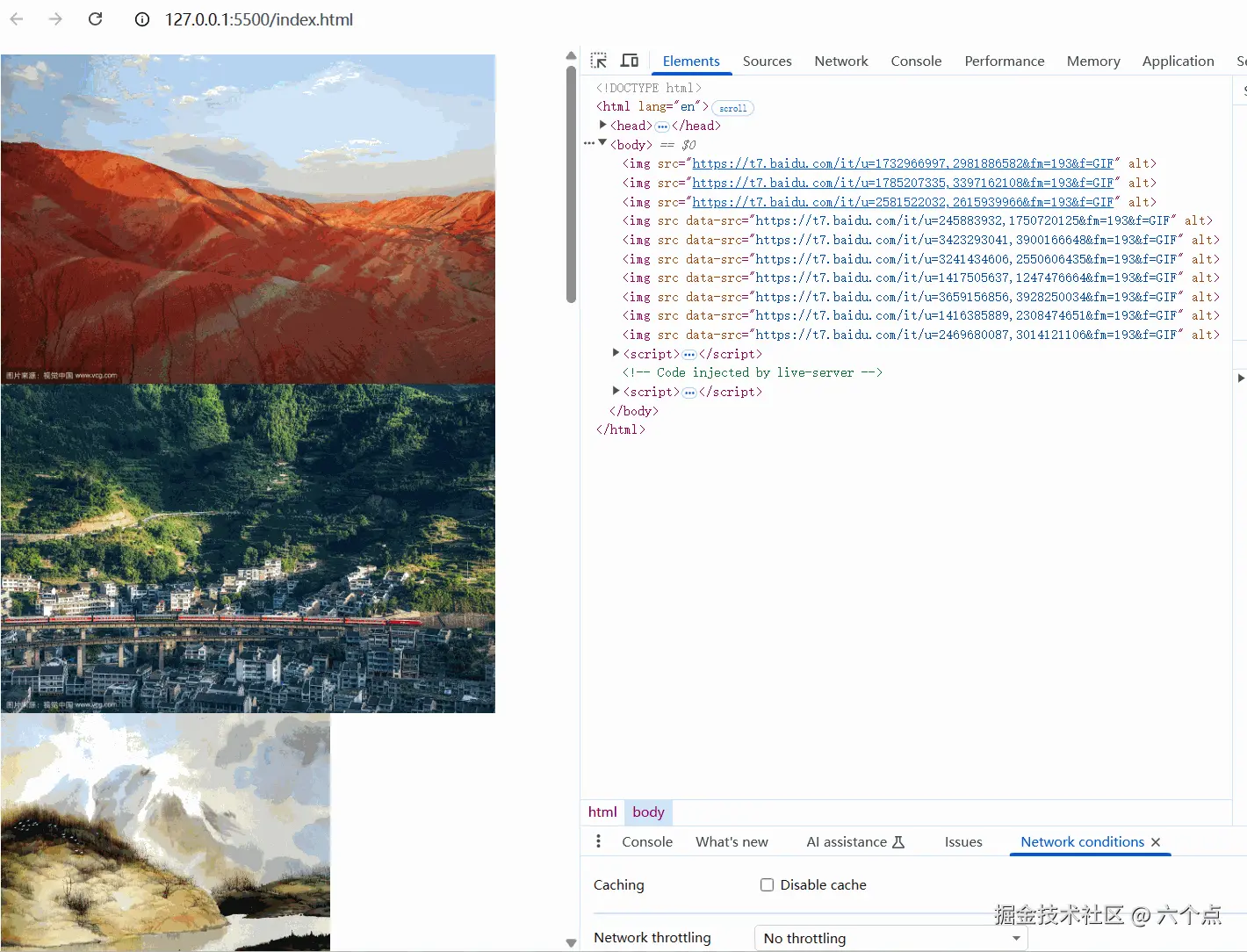Click the page scrollbar up arrow
The width and height of the screenshot is (1247, 952).
[571, 55]
